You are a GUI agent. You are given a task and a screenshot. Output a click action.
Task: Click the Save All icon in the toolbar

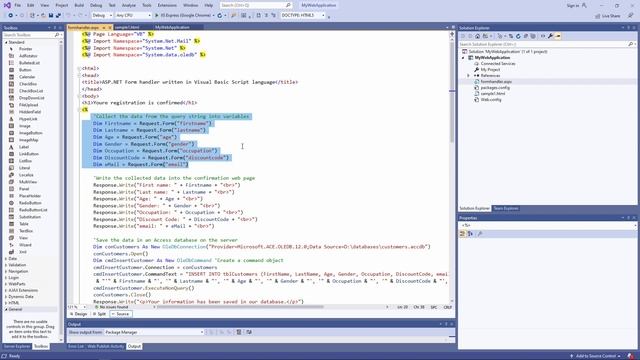click(x=58, y=15)
